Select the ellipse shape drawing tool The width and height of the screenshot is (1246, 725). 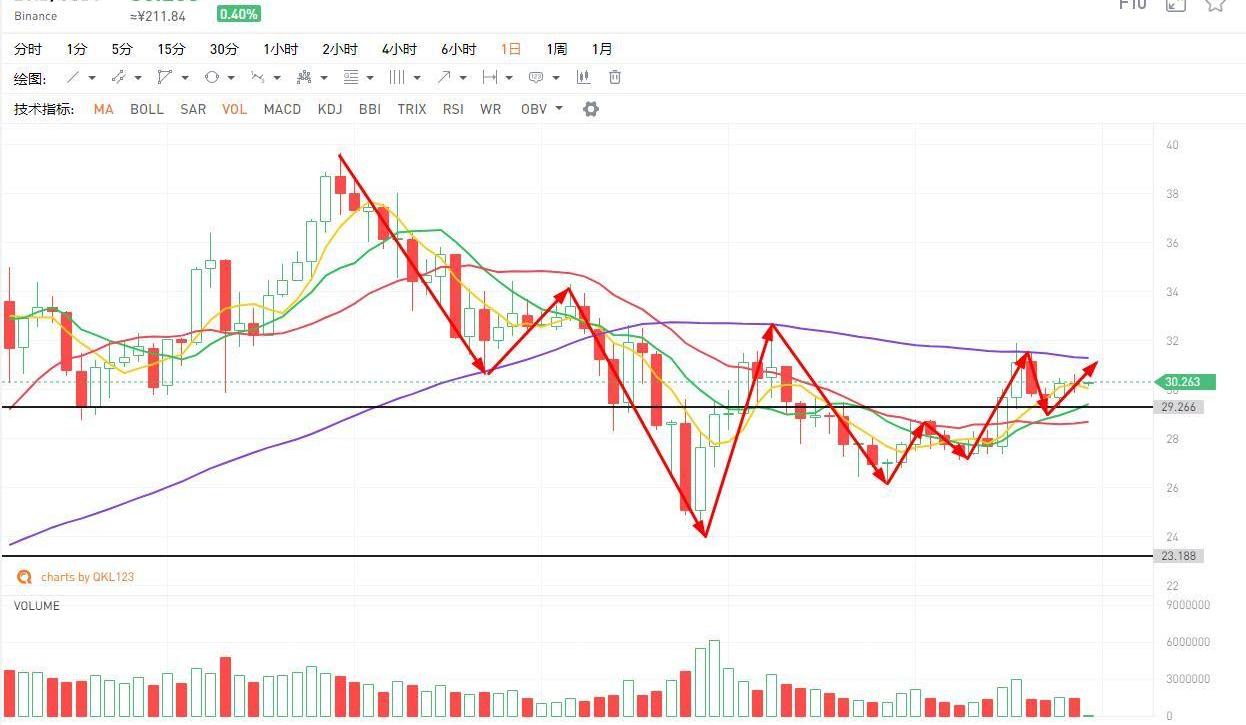click(212, 78)
